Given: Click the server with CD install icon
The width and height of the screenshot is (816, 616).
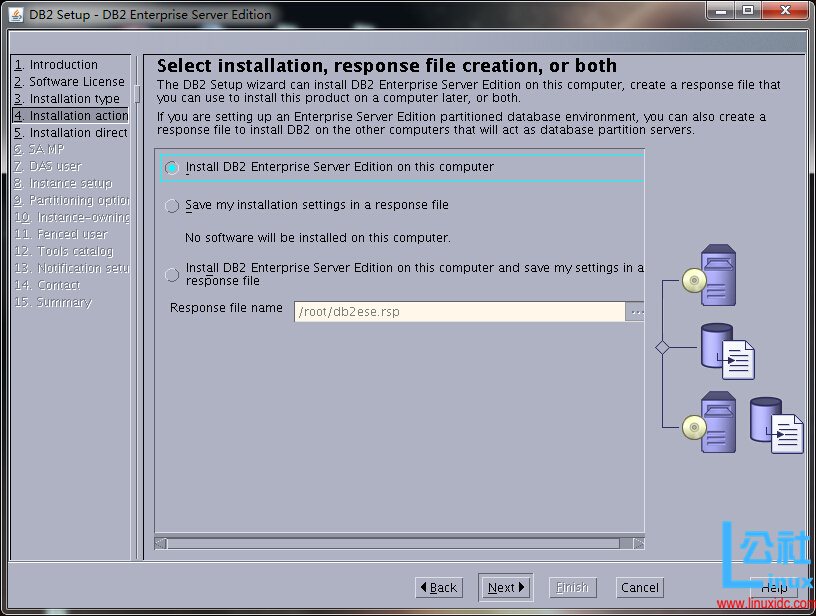Looking at the screenshot, I should point(711,274).
